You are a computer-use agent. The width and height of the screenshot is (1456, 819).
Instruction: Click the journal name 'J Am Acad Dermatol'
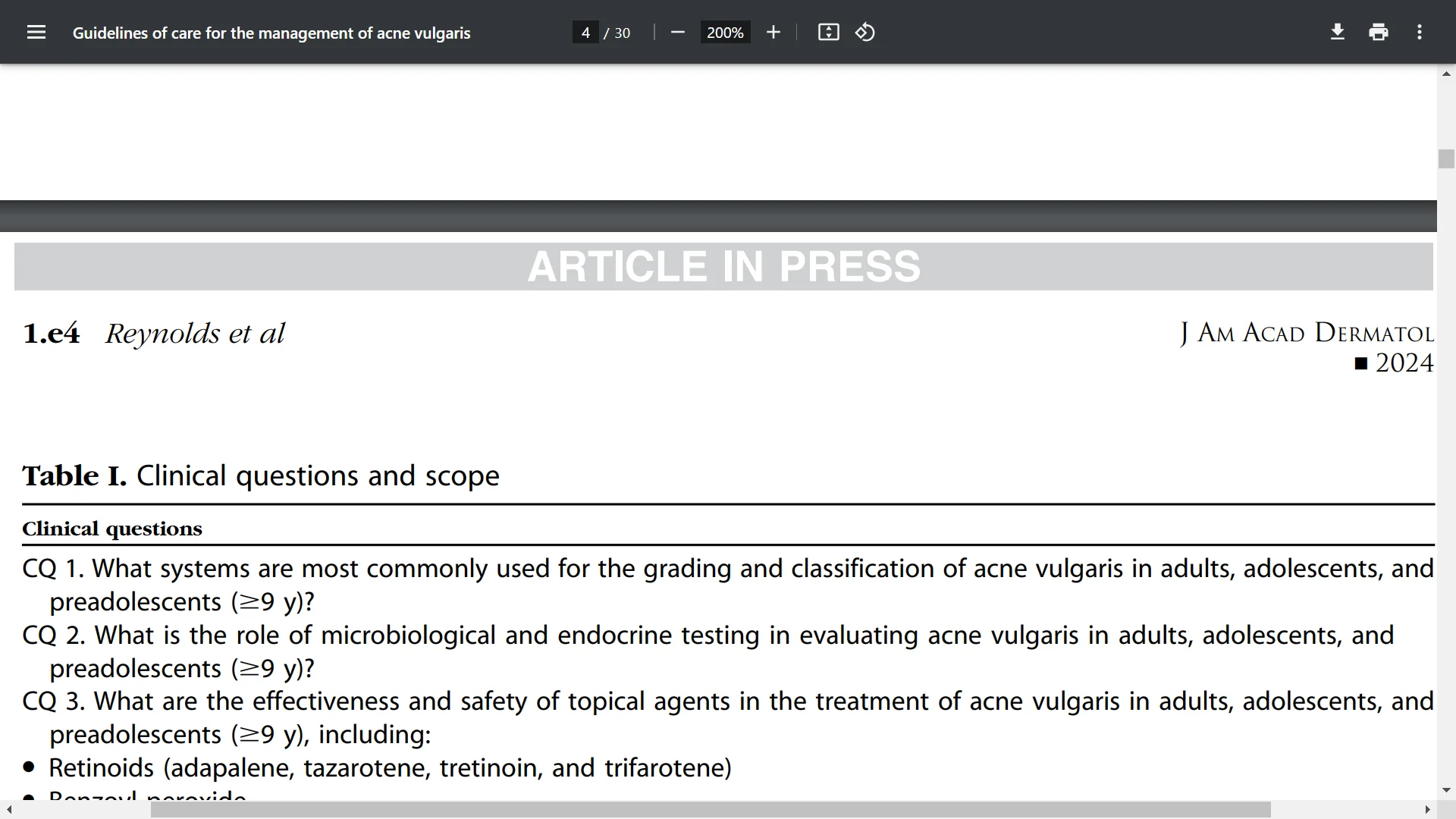[1307, 334]
